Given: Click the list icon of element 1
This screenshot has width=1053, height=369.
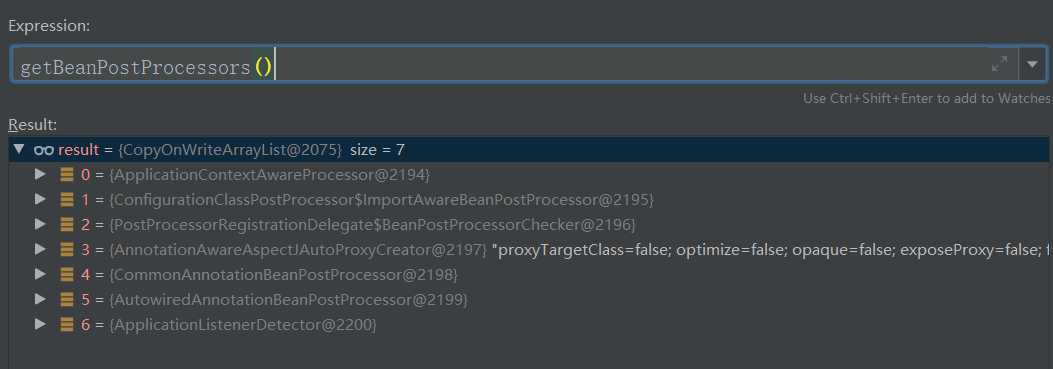Looking at the screenshot, I should click(x=66, y=200).
